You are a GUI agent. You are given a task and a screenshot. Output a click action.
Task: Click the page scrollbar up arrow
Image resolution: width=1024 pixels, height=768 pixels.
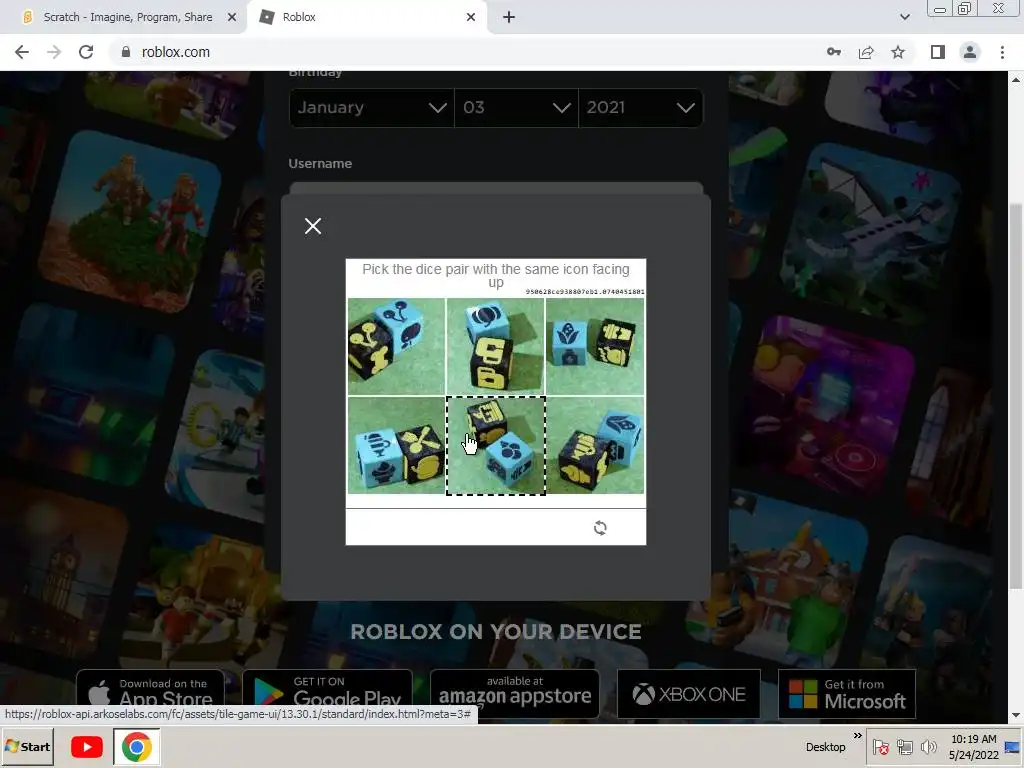click(1016, 79)
